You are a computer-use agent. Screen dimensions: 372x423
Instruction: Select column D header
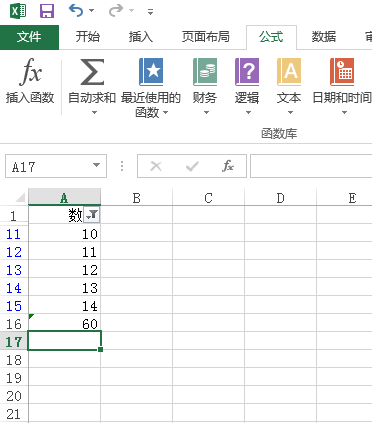pyautogui.click(x=280, y=198)
